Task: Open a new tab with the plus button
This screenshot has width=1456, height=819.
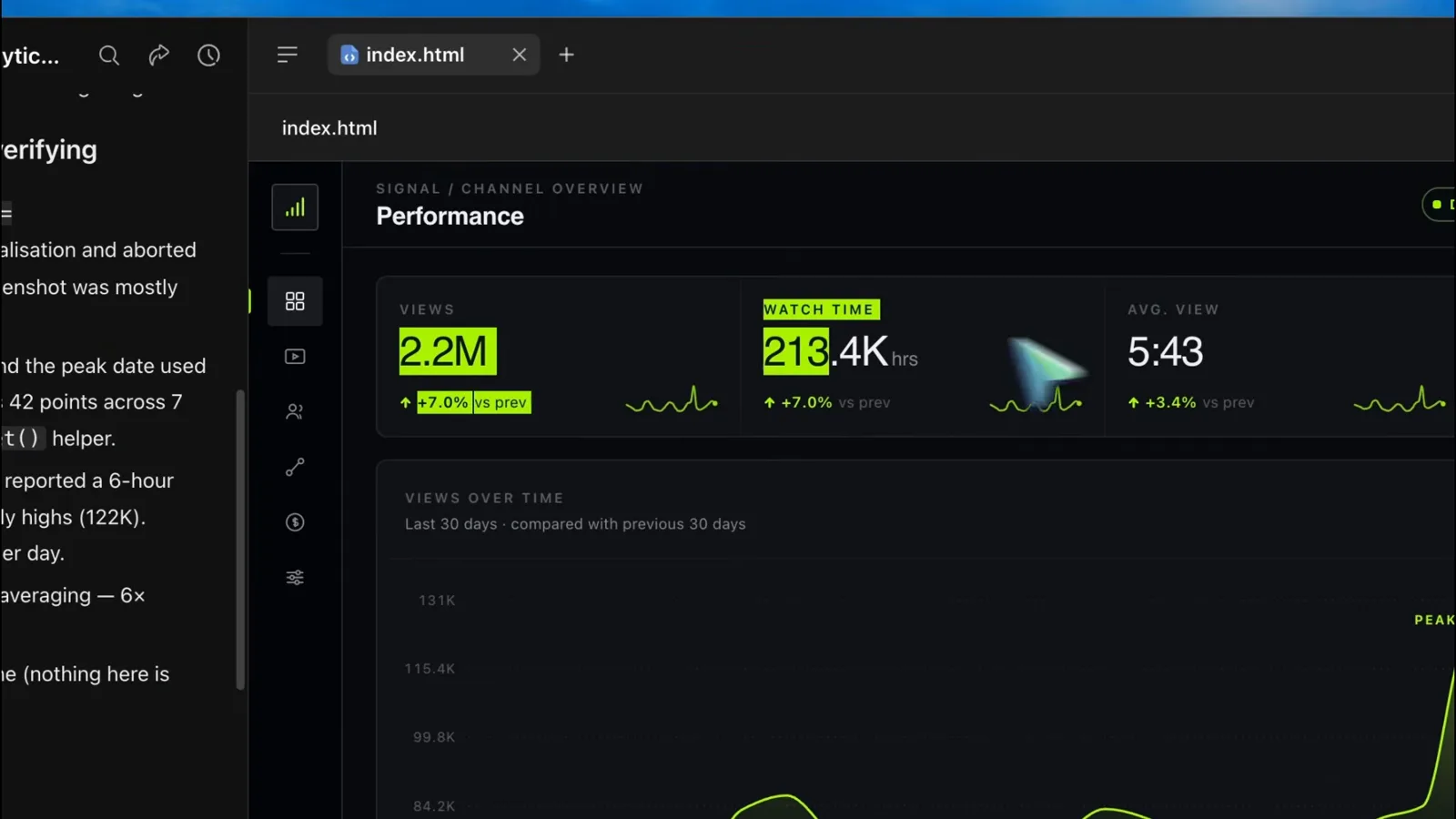Action: click(x=566, y=55)
